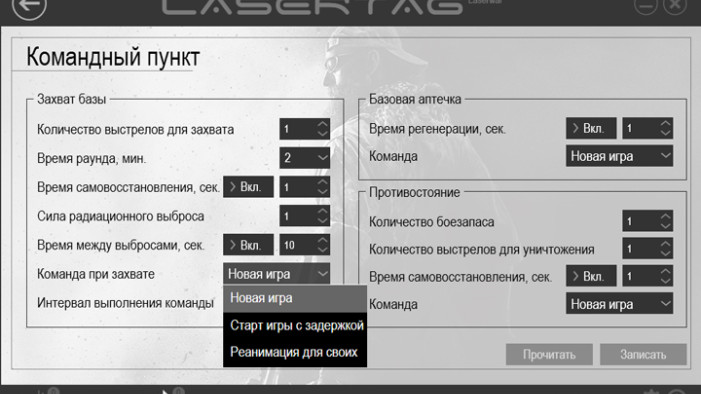Click the Интервал выполнения команды label
Viewport: 701px width, 394px height.
coord(126,303)
